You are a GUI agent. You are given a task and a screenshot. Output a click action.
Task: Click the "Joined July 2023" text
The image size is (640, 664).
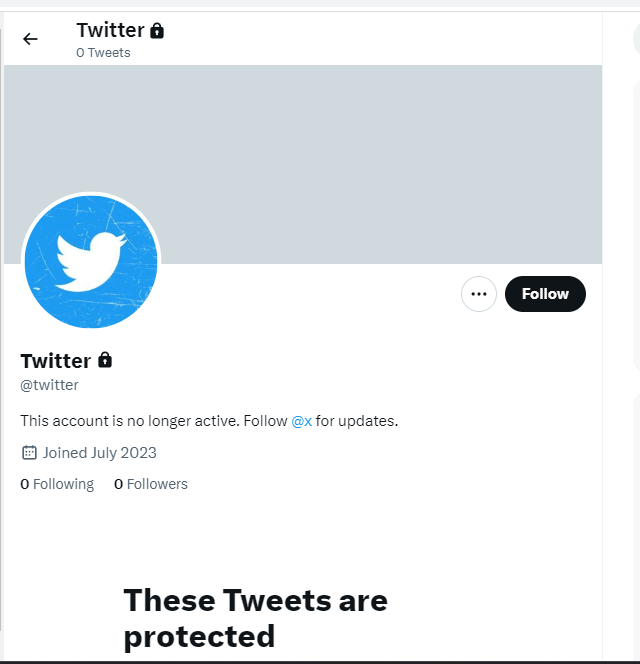tap(99, 453)
